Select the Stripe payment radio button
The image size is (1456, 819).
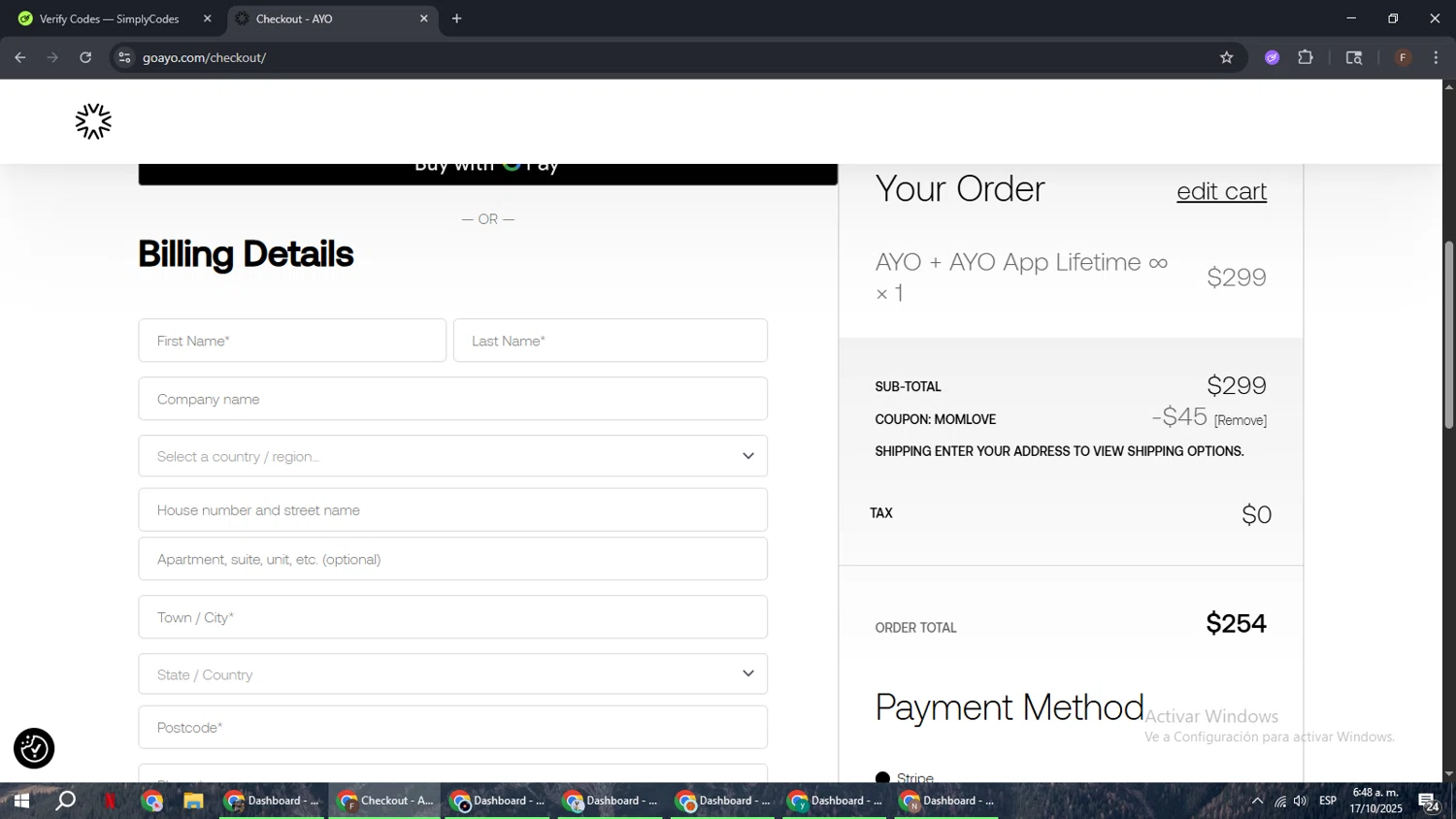(x=882, y=778)
